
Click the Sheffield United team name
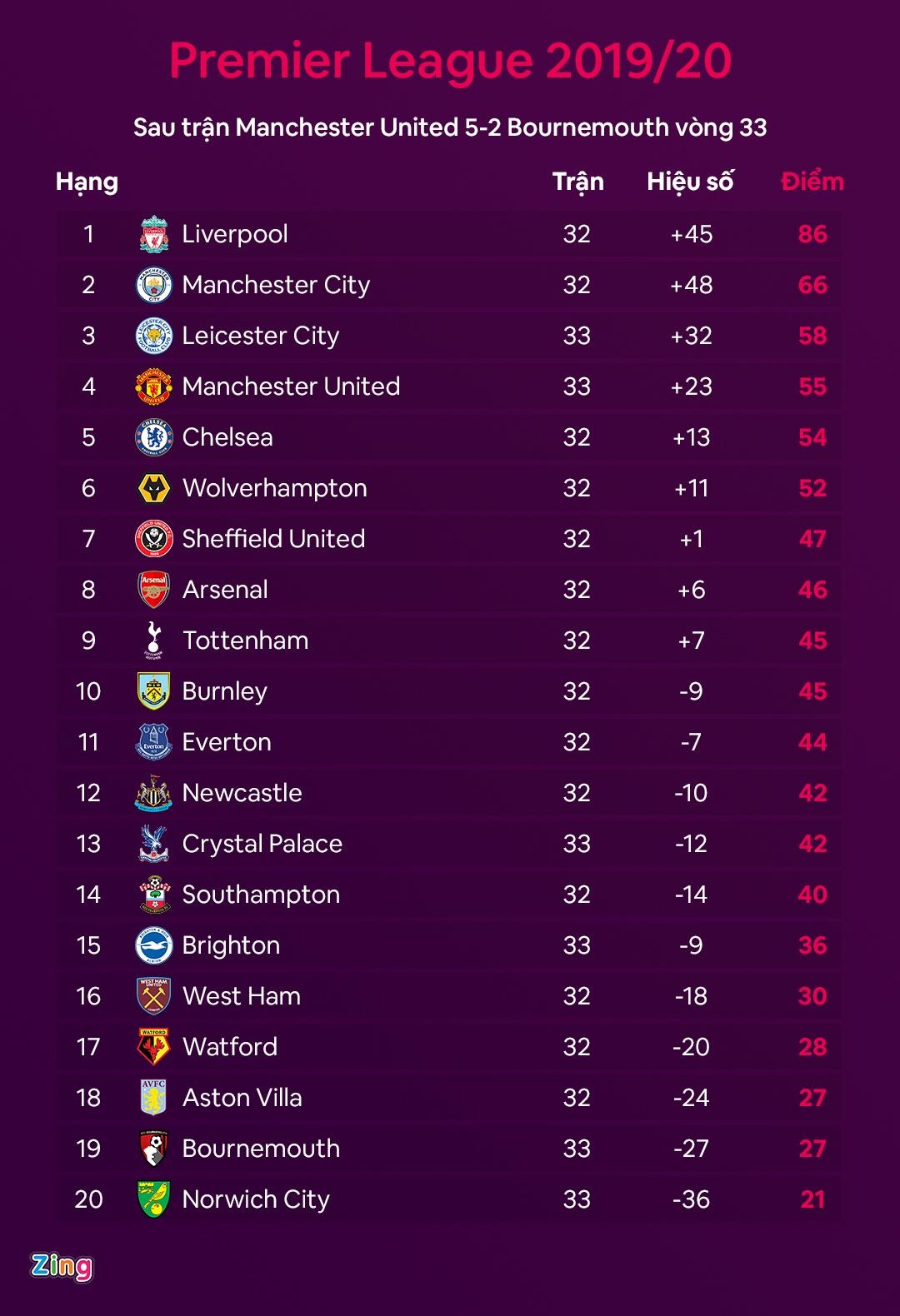point(273,539)
